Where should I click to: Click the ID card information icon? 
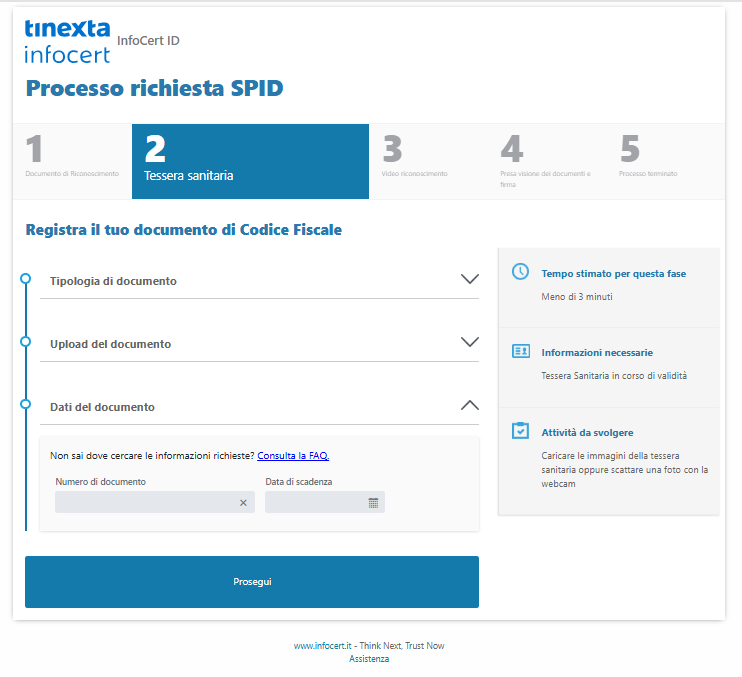coord(520,351)
